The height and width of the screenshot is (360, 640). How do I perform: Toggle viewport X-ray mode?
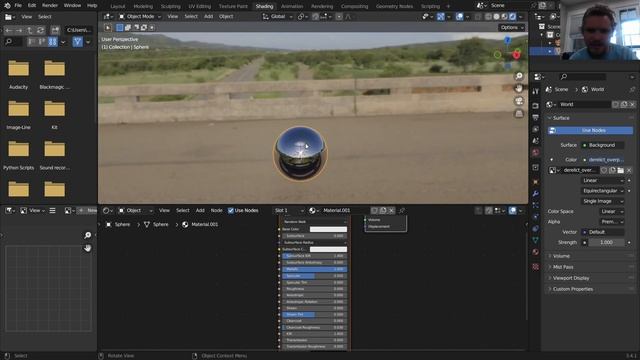click(478, 17)
